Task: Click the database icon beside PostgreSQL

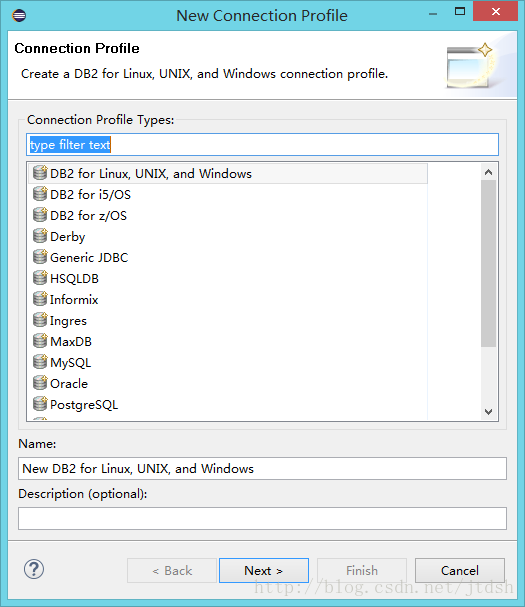Action: coord(40,404)
